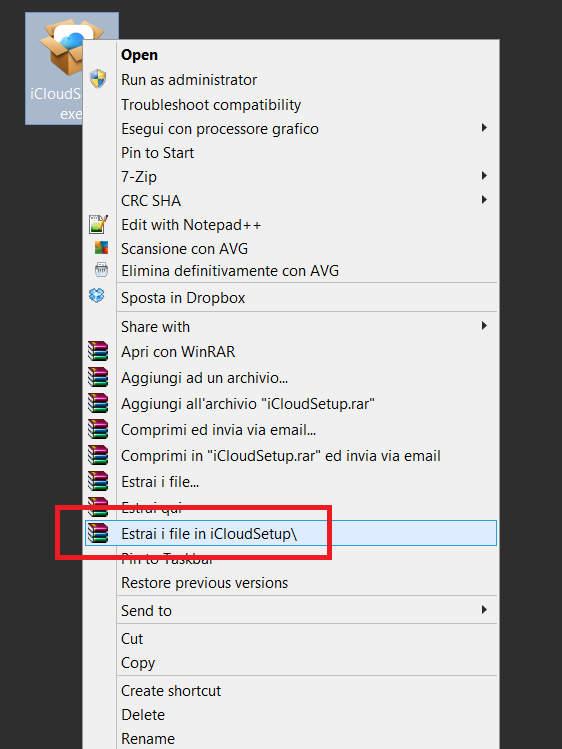Screen dimensions: 562x749
Task: Click WinRAR icon next to Apri con WinRAR
Action: click(x=98, y=351)
